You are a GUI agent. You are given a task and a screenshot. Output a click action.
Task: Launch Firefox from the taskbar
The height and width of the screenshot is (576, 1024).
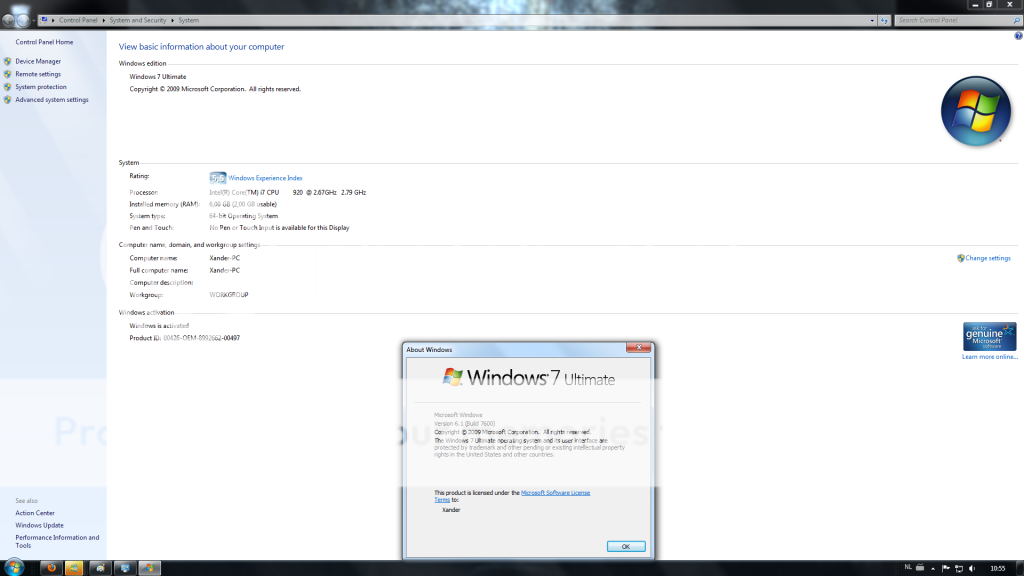click(49, 568)
